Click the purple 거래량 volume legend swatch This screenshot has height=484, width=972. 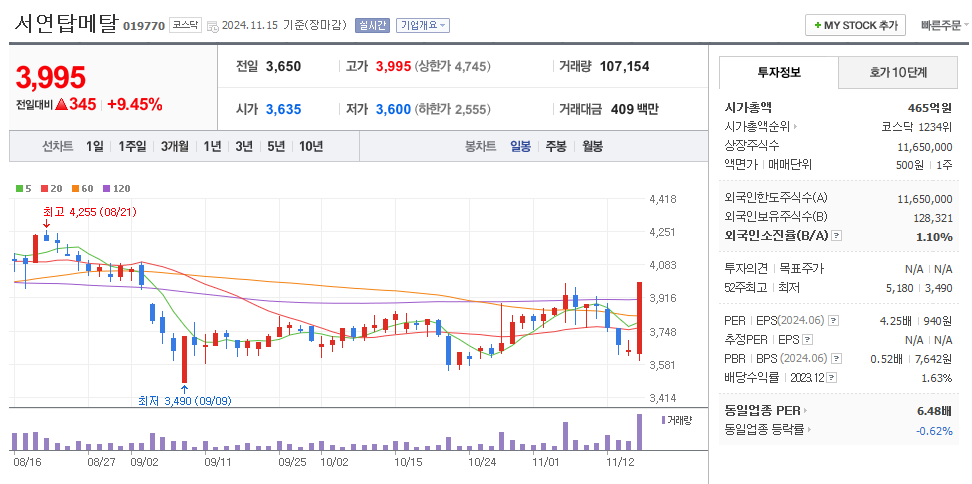coord(663,420)
